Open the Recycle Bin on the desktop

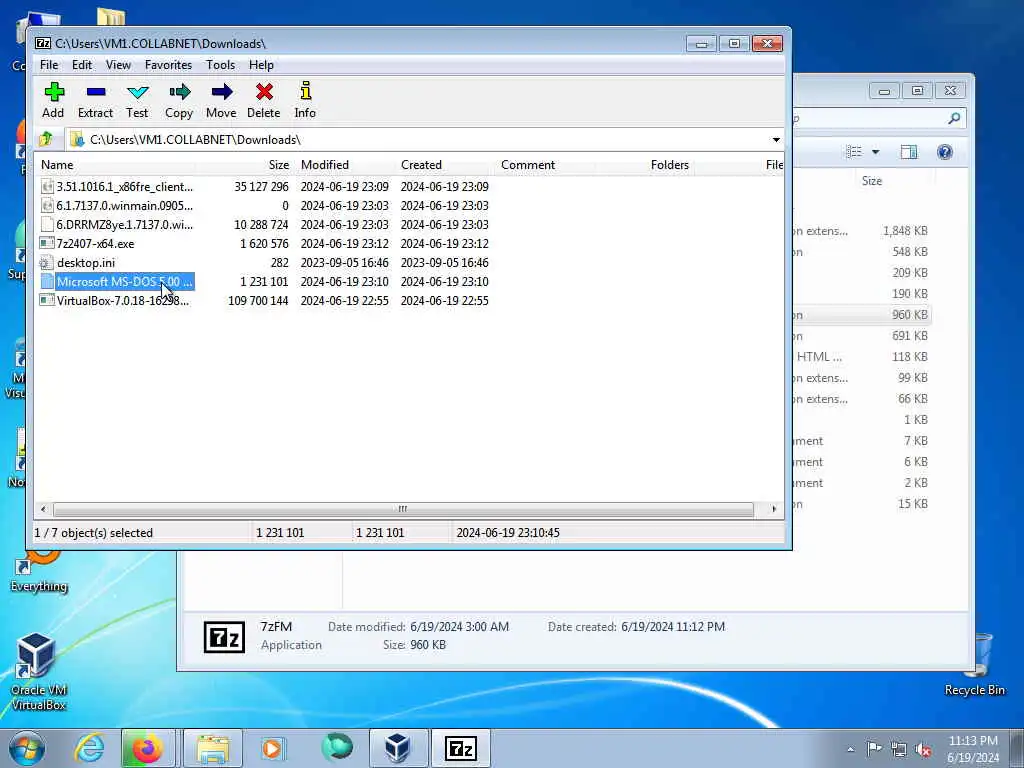(974, 665)
